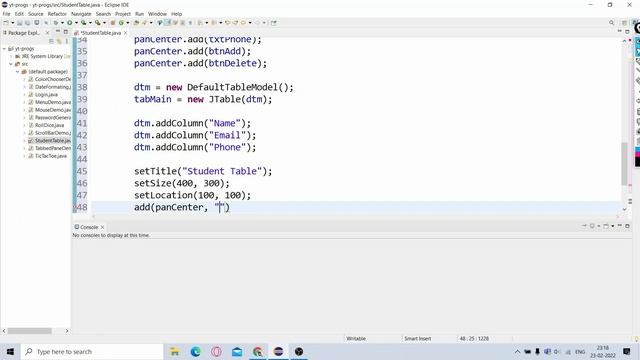Screen dimensions: 640x360
Task: Click the New file toolbar icon
Action: click(6, 23)
